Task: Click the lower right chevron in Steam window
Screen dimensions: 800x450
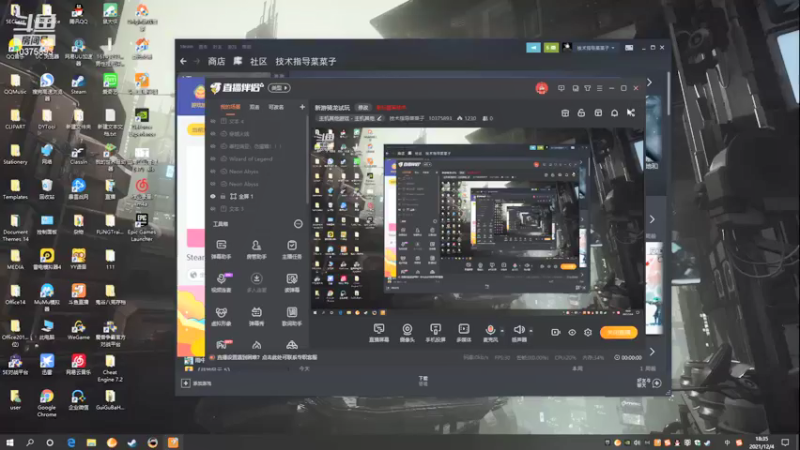Action: tap(652, 352)
